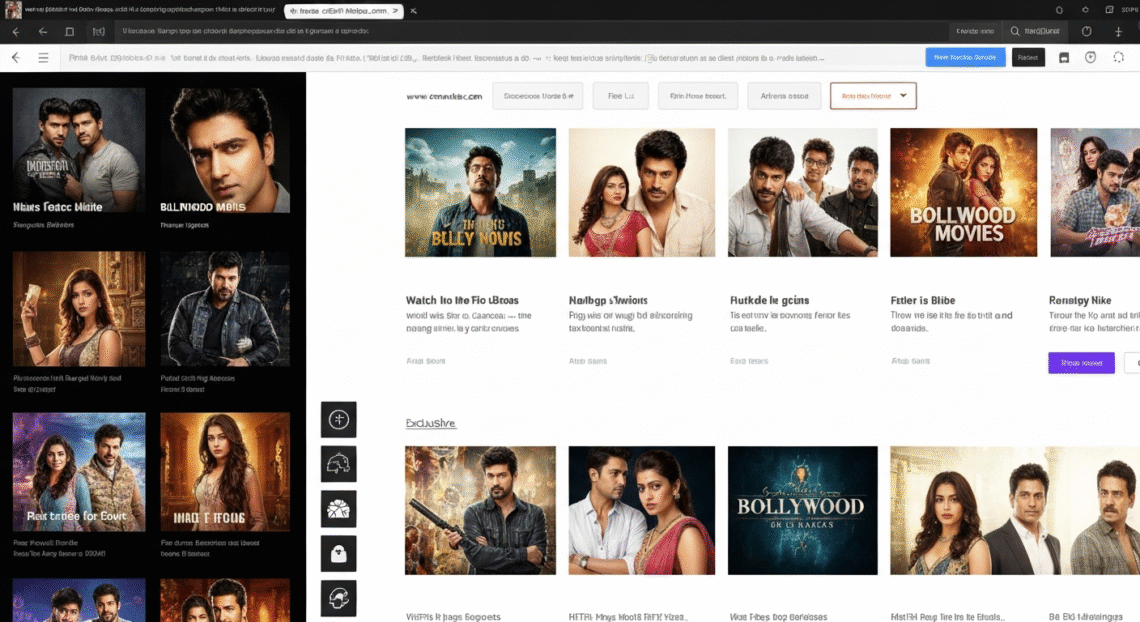1140x622 pixels.
Task: Open the gift package icon in floating sidebar
Action: pos(338,508)
